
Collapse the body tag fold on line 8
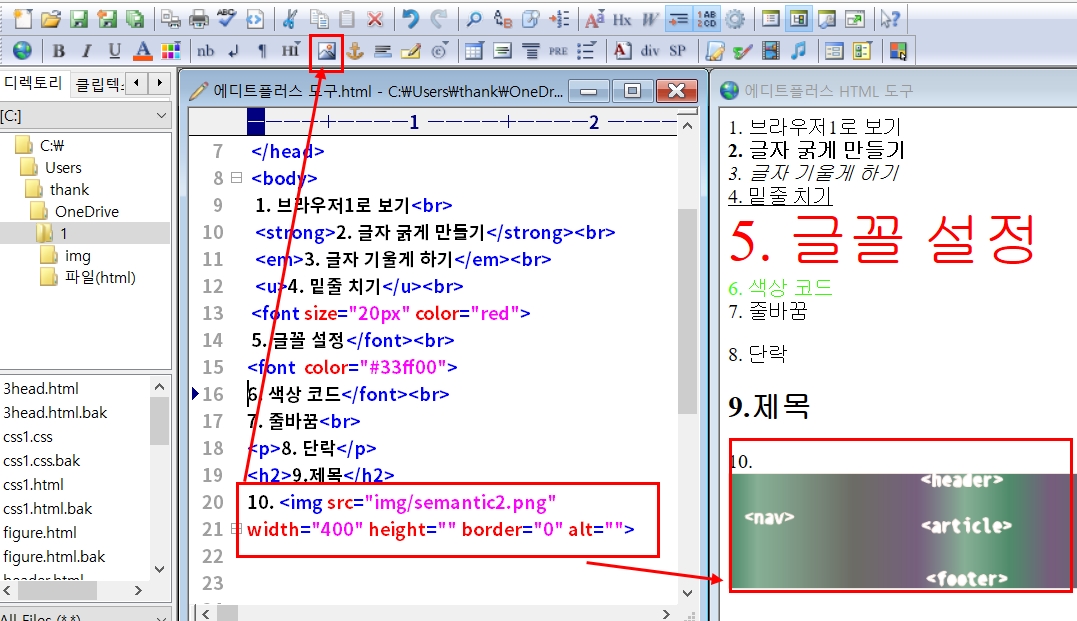236,178
